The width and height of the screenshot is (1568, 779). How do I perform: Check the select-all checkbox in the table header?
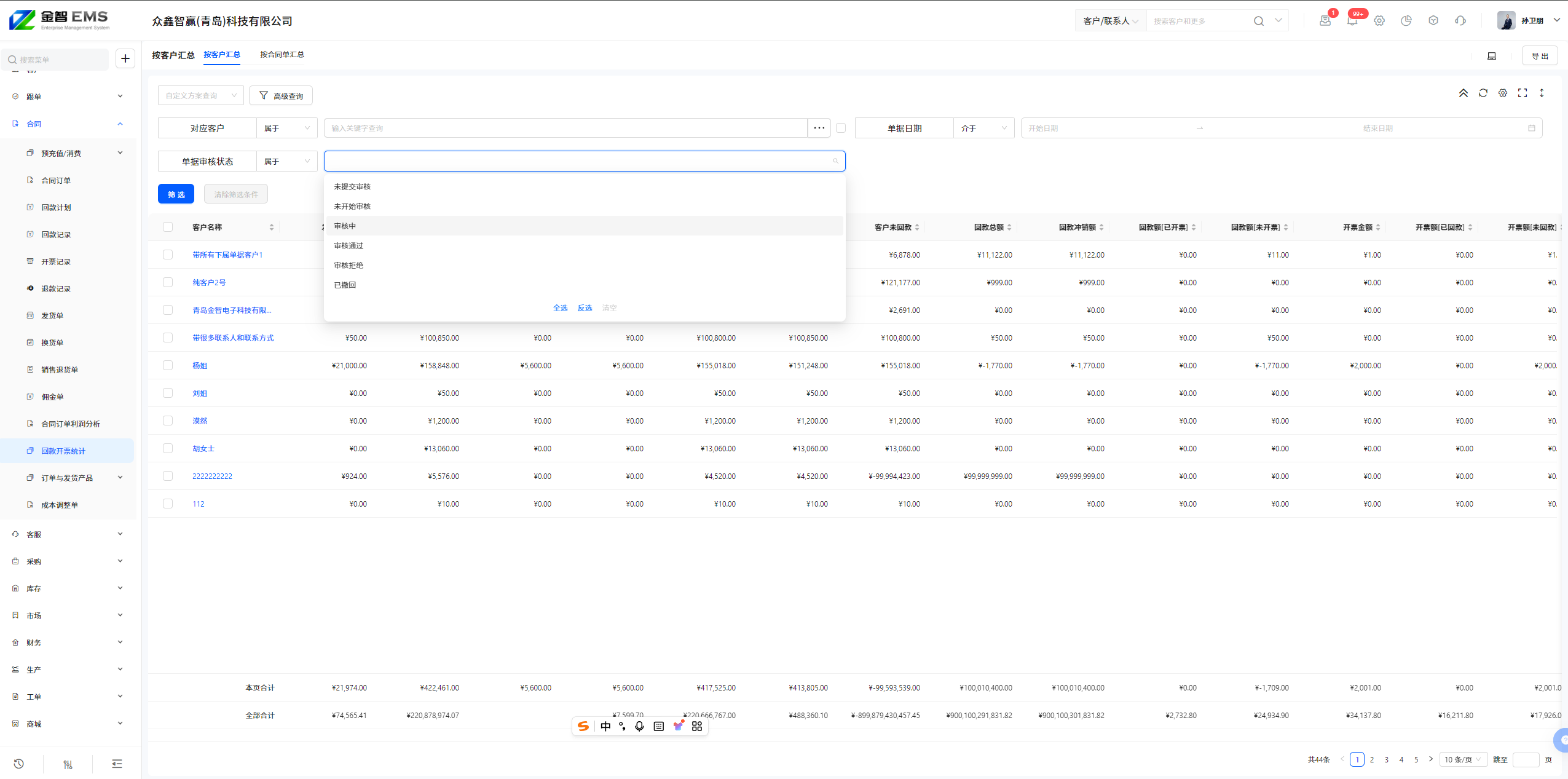coord(168,227)
